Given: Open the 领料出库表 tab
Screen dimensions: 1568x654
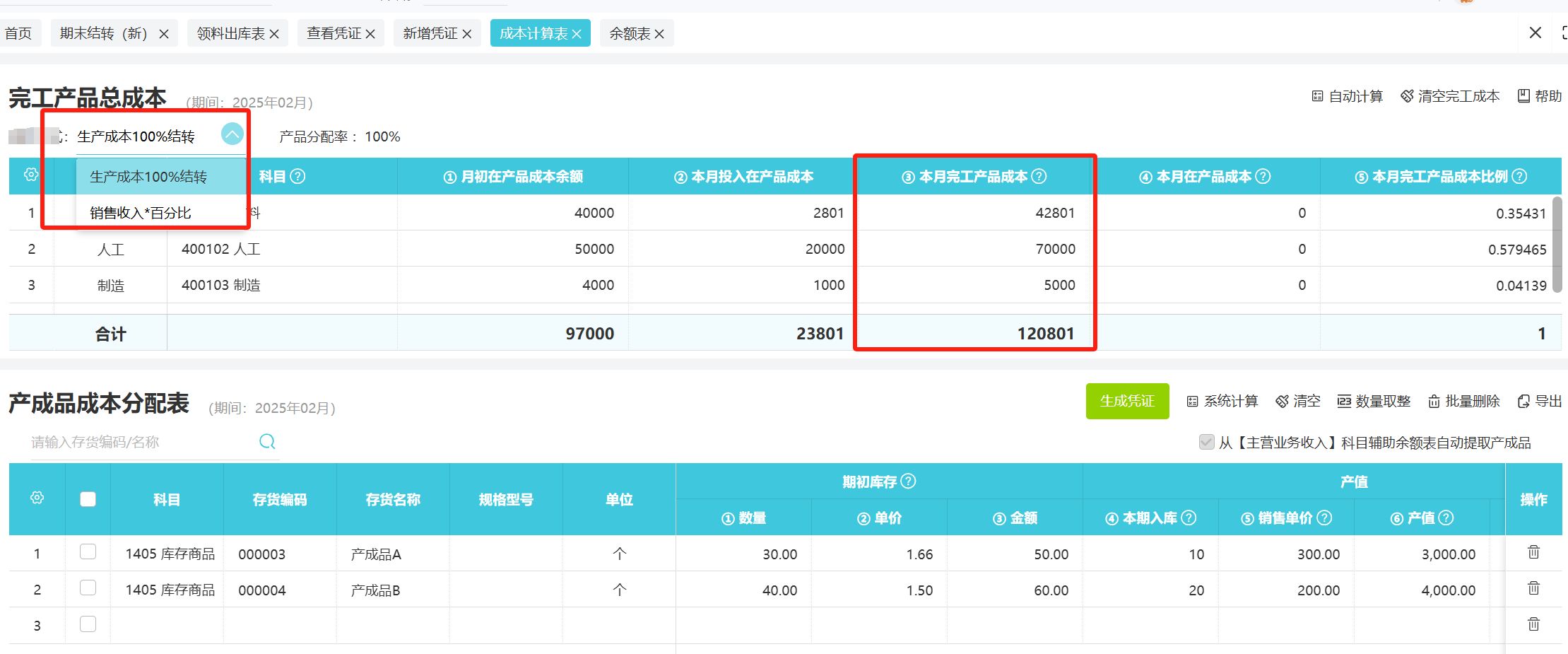Looking at the screenshot, I should (230, 33).
